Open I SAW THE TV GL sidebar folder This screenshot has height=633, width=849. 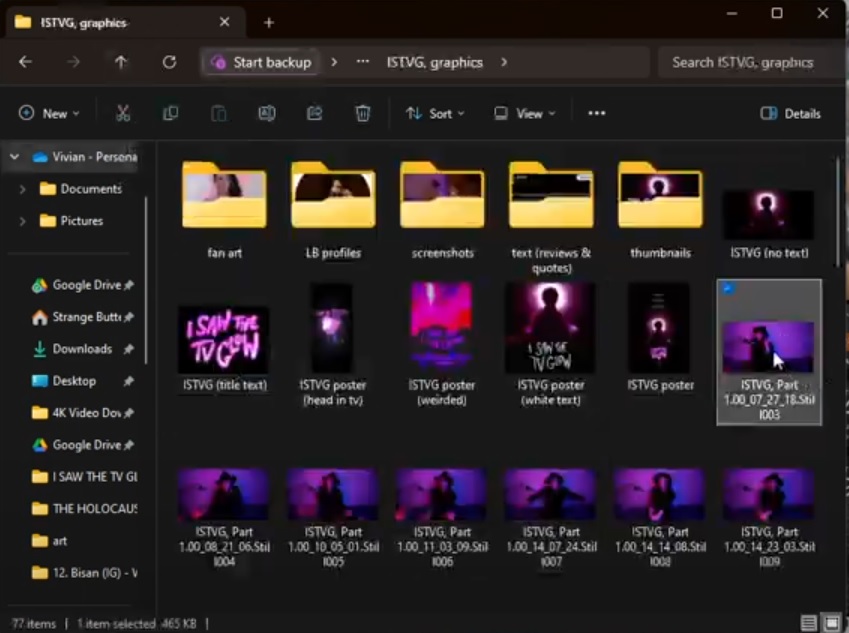click(x=84, y=477)
